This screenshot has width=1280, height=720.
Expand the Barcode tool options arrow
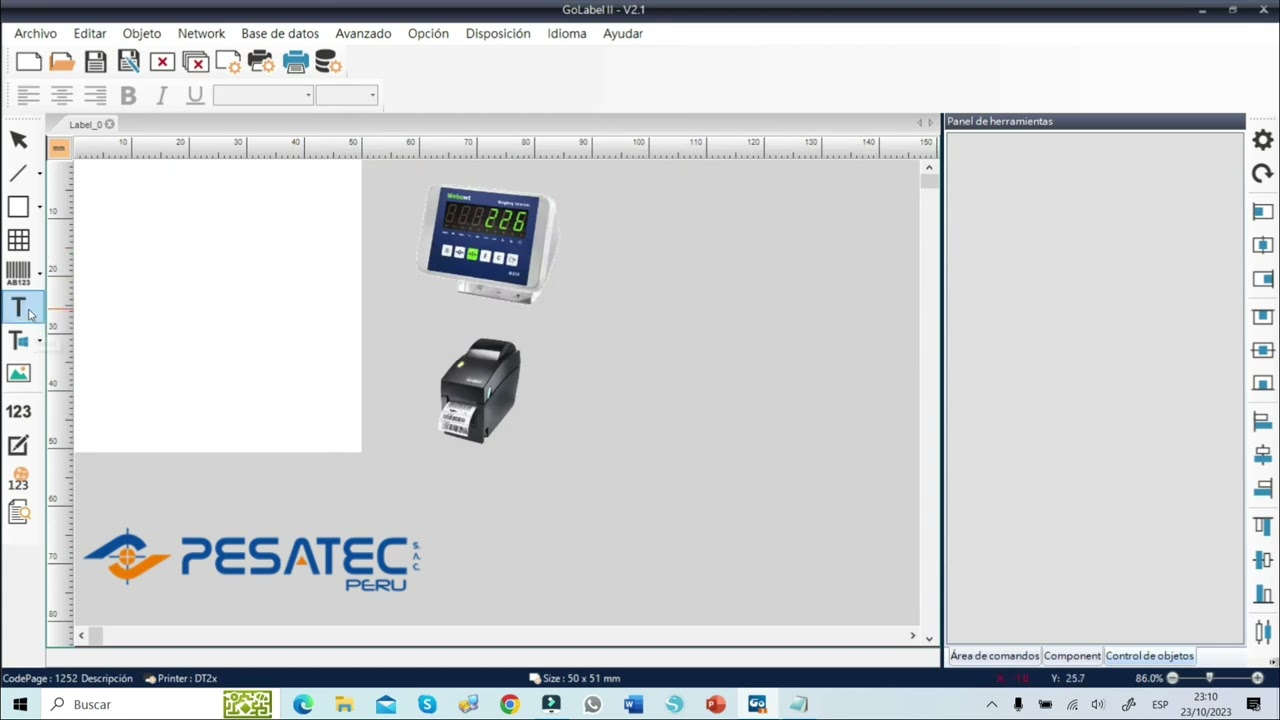click(x=39, y=273)
